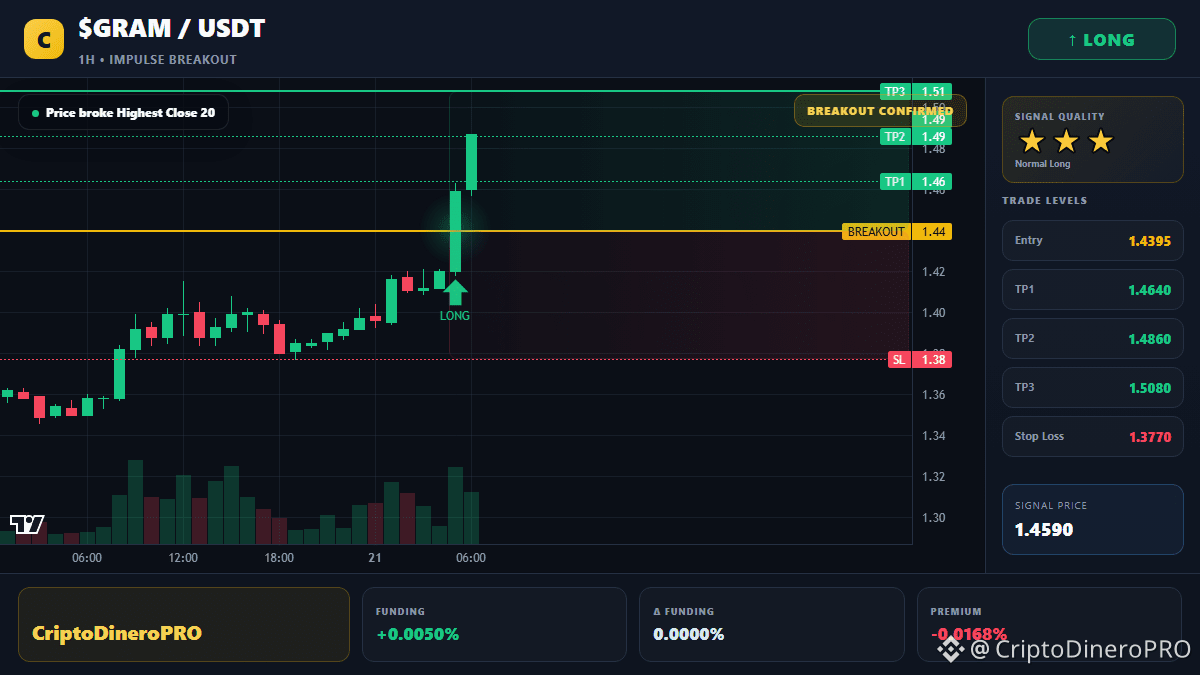Screen dimensions: 1200x675
Task: Click the Premium -0.0168% card
Action: (x=1049, y=625)
